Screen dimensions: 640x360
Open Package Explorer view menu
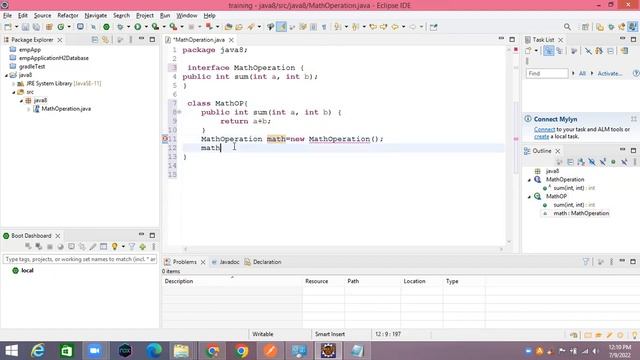tap(131, 40)
